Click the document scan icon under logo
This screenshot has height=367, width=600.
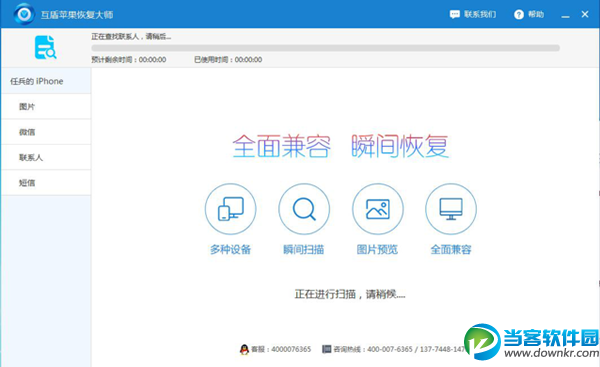click(x=45, y=47)
